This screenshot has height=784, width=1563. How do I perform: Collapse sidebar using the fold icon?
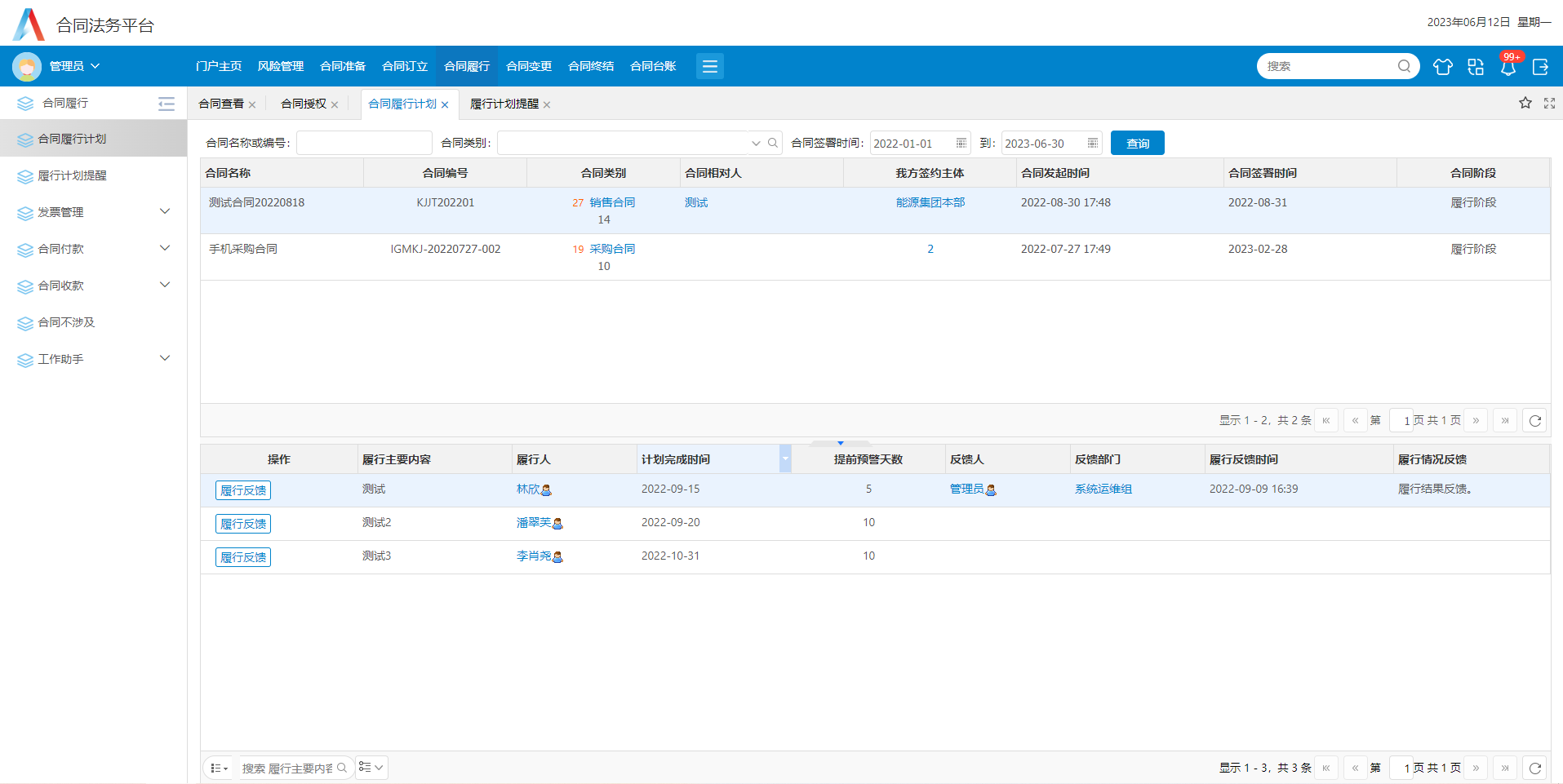point(167,104)
